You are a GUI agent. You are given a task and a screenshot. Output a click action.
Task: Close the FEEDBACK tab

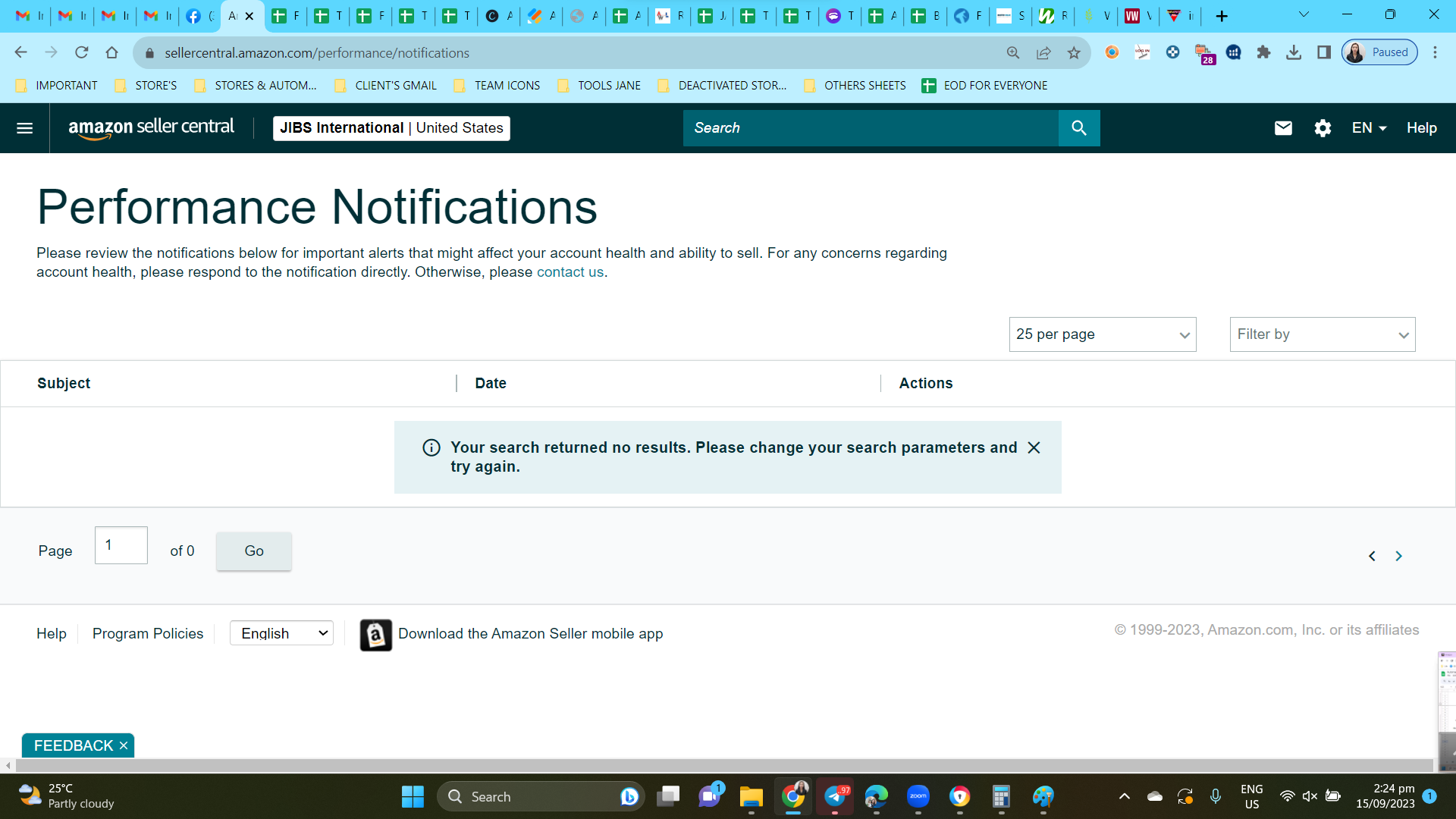pos(124,745)
